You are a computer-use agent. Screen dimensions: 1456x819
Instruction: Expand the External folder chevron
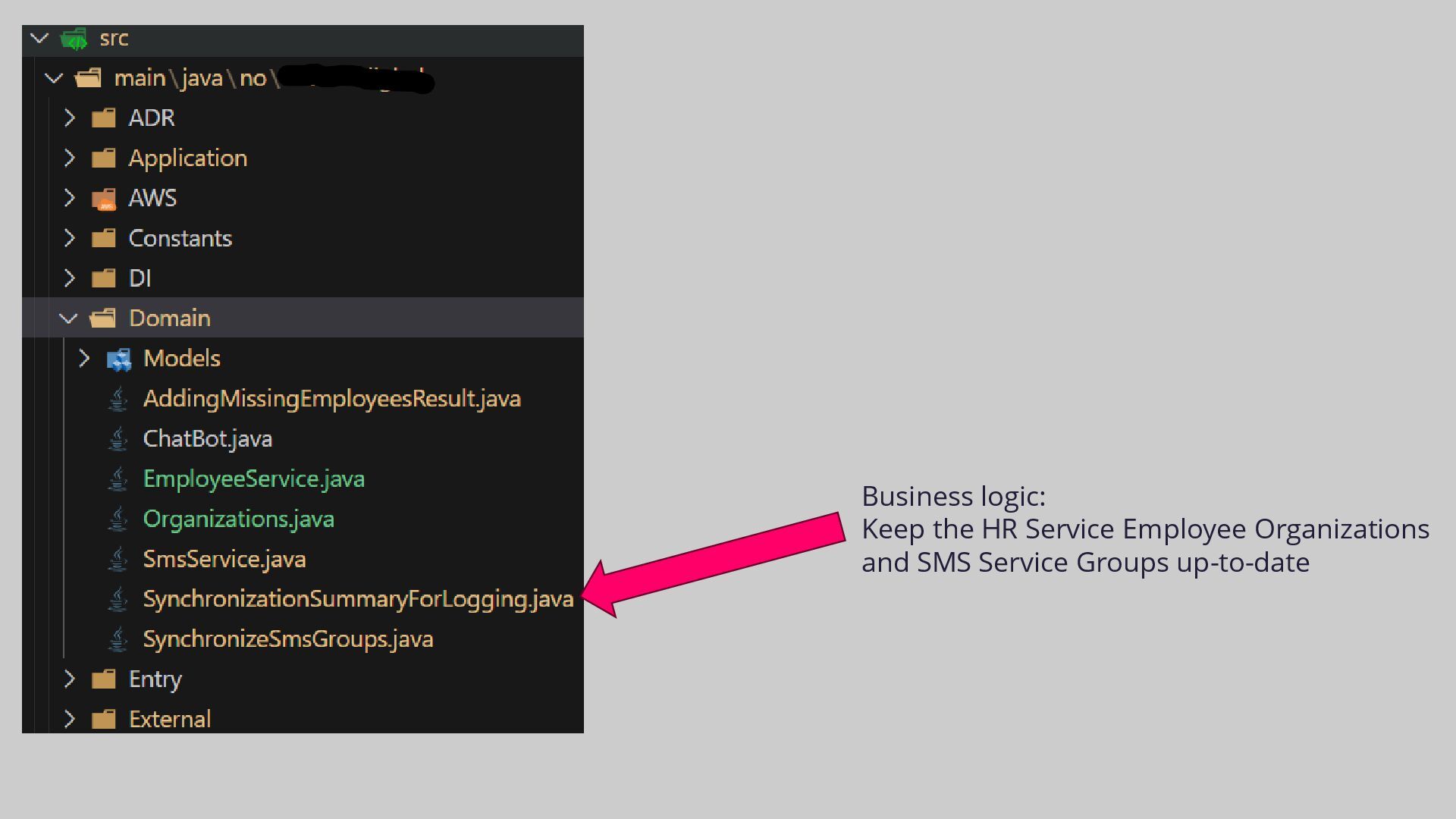pos(70,719)
